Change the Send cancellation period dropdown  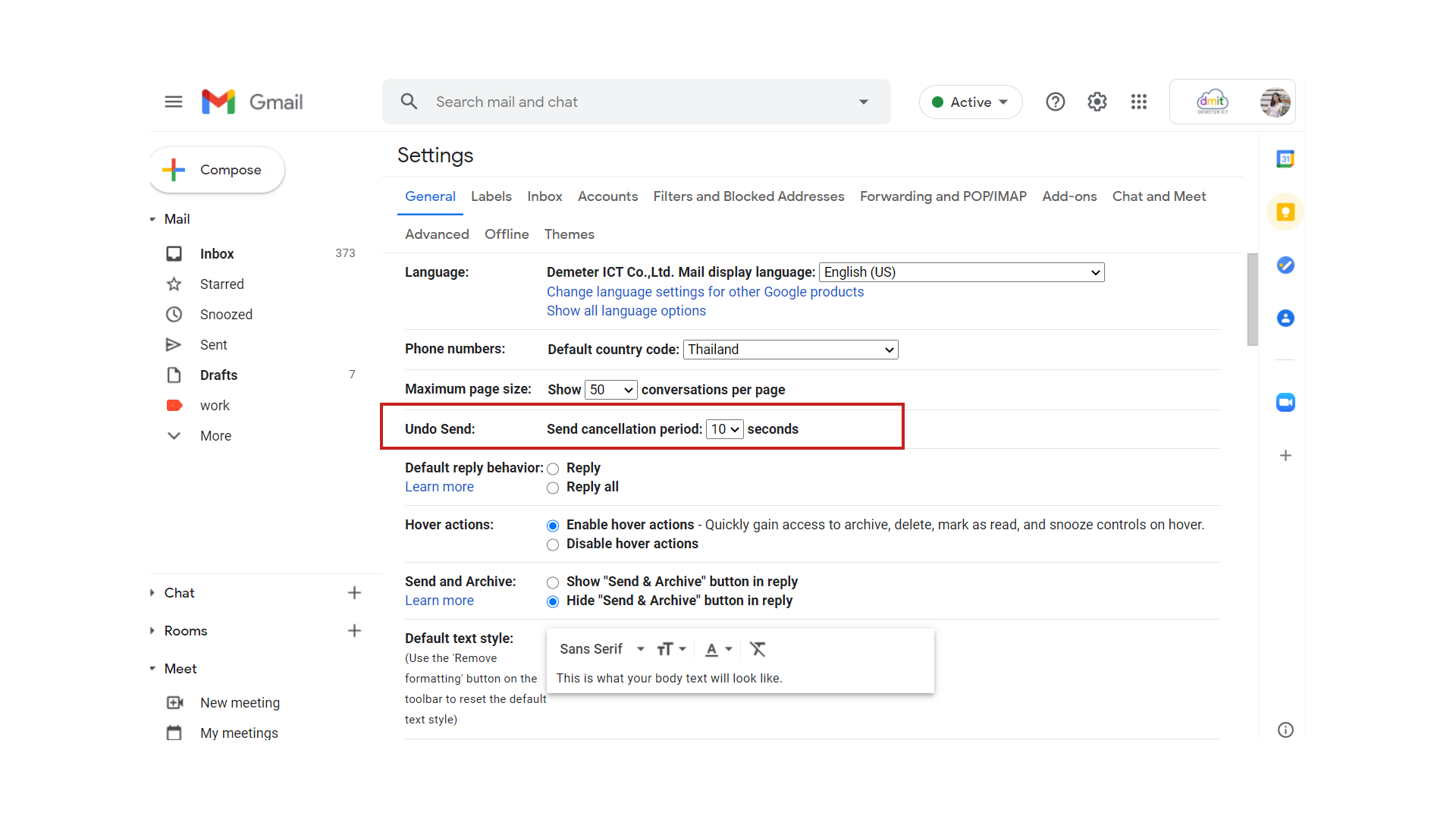(724, 428)
